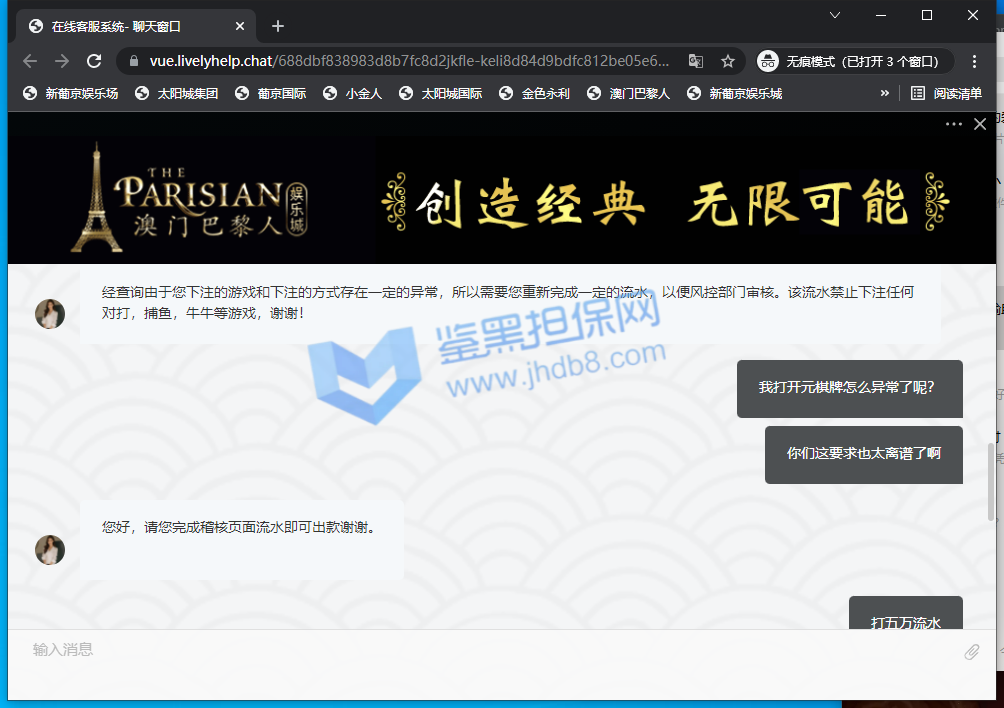Go back to the previous page

click(x=30, y=61)
